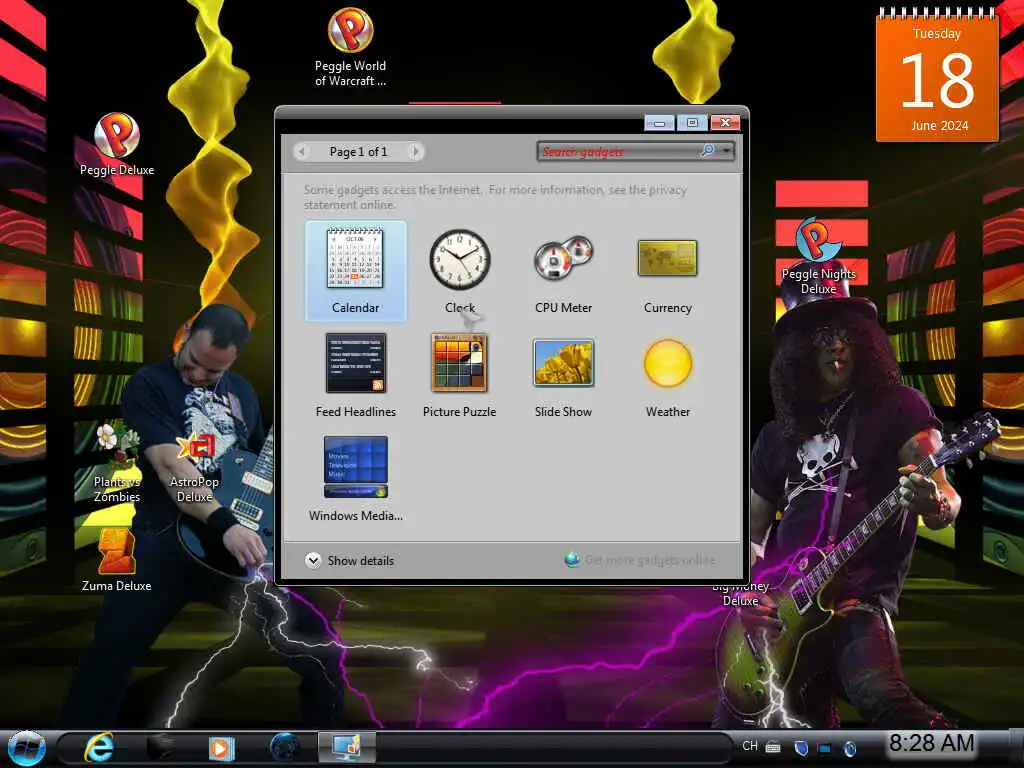
Task: Open Peggle Deluxe desktop shortcut
Action: [117, 144]
